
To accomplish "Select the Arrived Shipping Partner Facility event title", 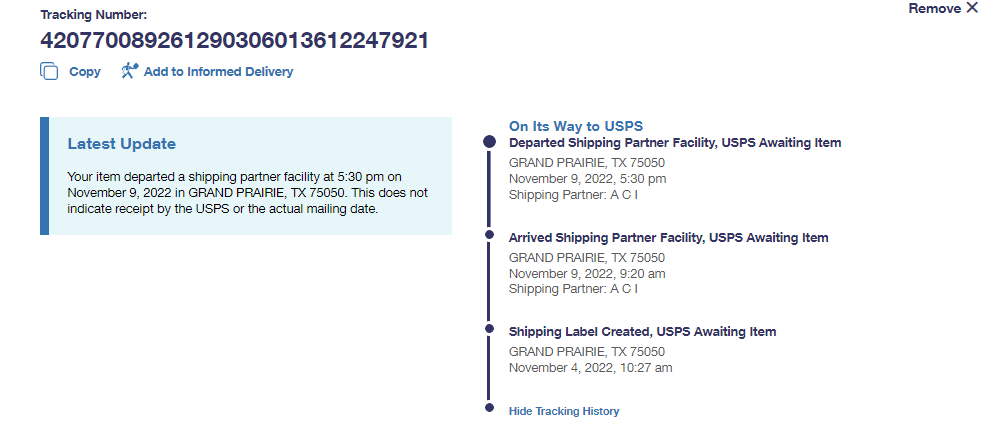I will point(668,238).
